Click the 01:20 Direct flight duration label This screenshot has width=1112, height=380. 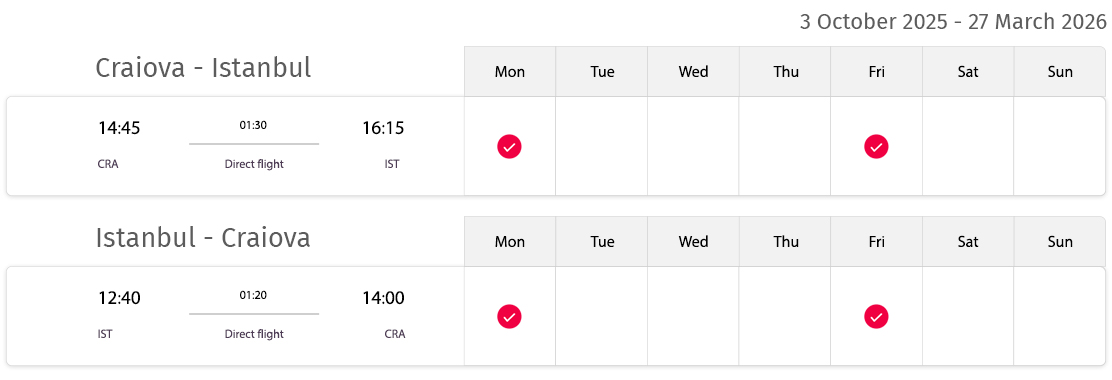coord(254,314)
